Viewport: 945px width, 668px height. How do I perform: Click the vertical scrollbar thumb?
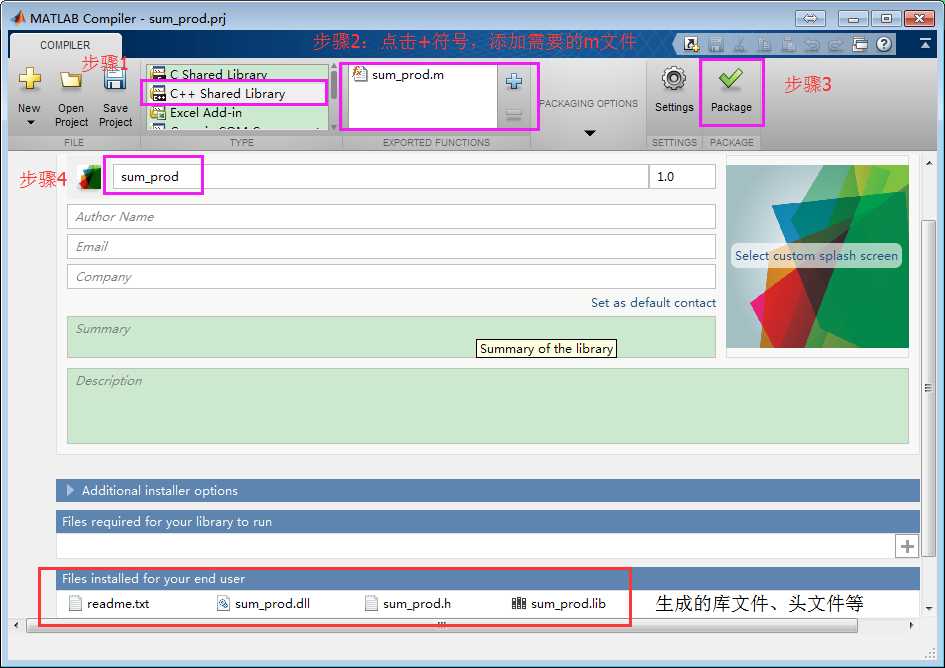(928, 388)
